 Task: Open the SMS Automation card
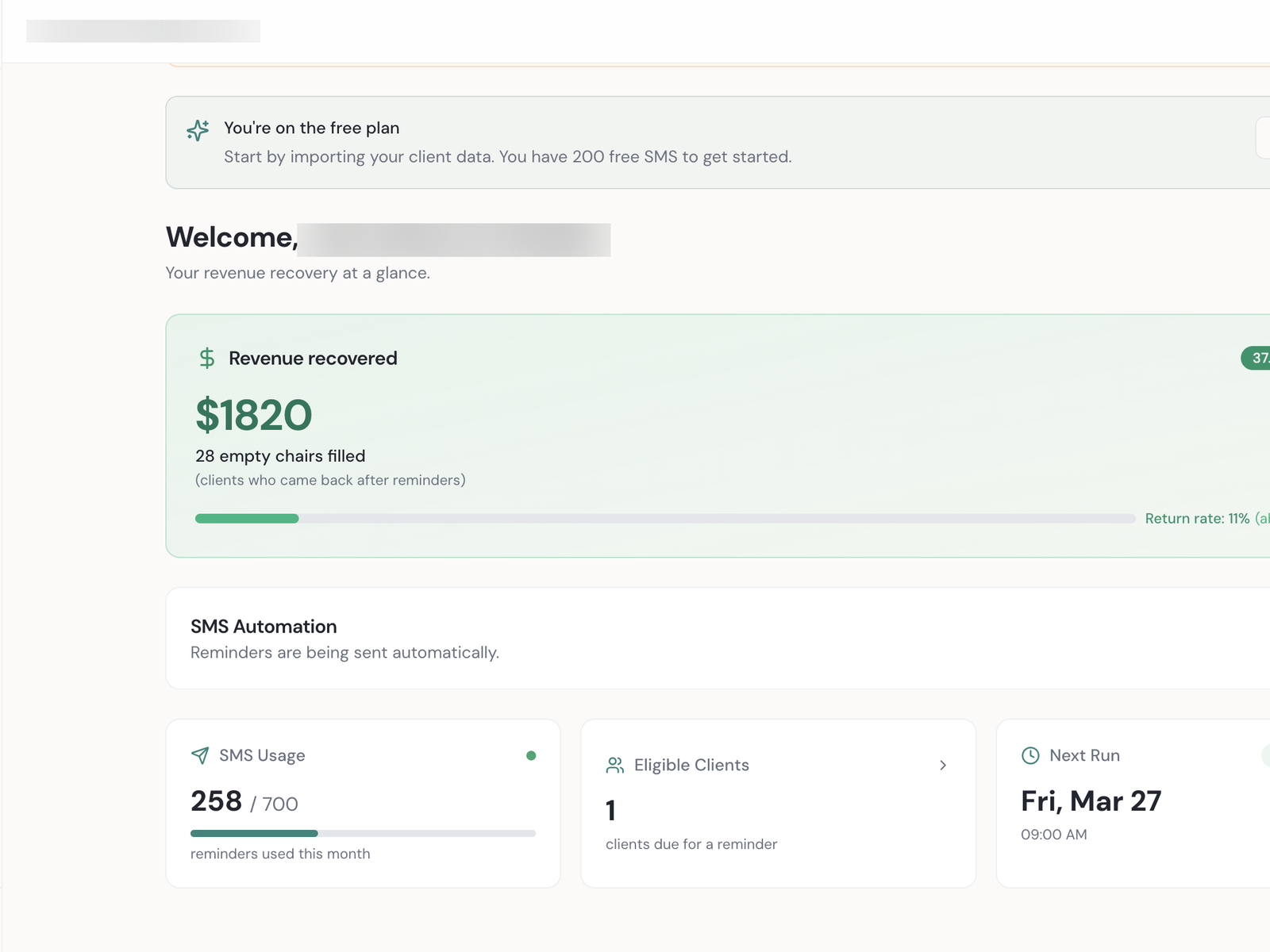[x=264, y=627]
